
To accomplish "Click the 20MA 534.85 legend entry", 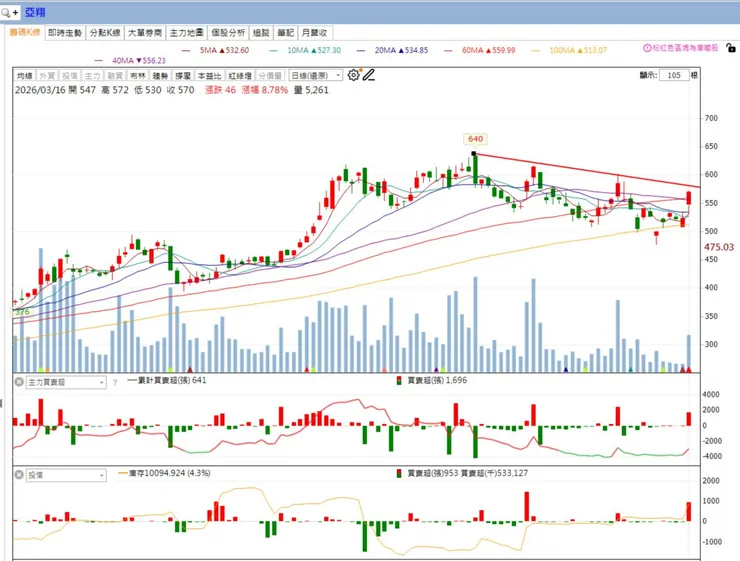I will [x=393, y=50].
